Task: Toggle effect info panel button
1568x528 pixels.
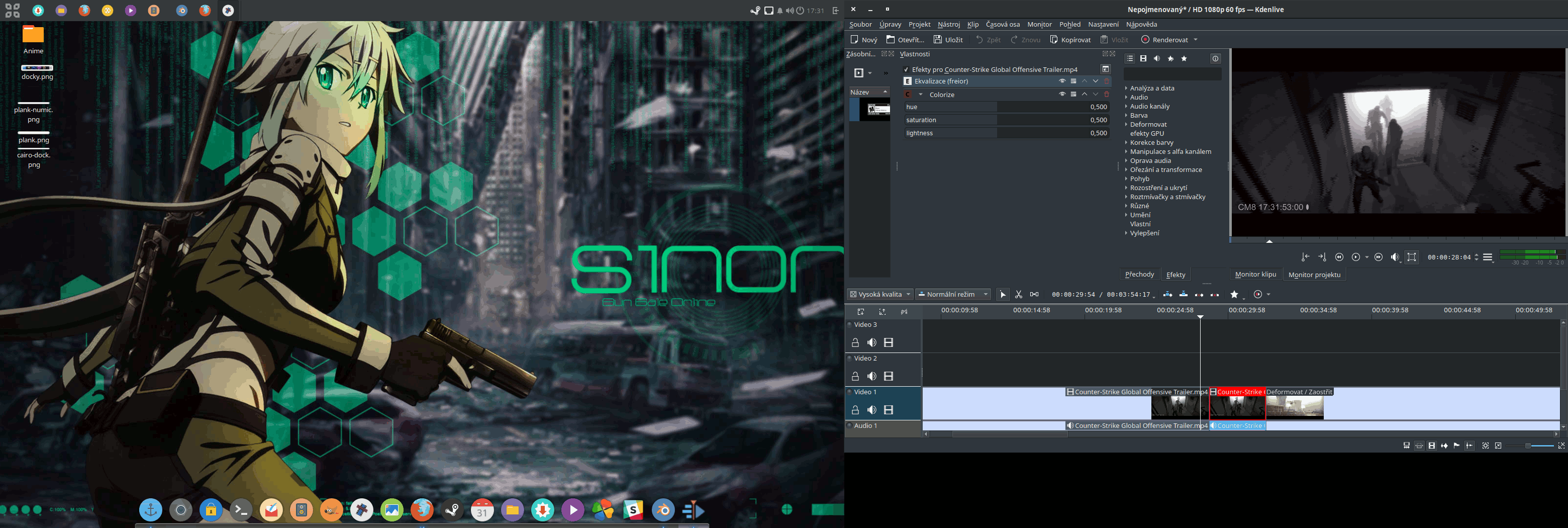Action: coord(1215,58)
